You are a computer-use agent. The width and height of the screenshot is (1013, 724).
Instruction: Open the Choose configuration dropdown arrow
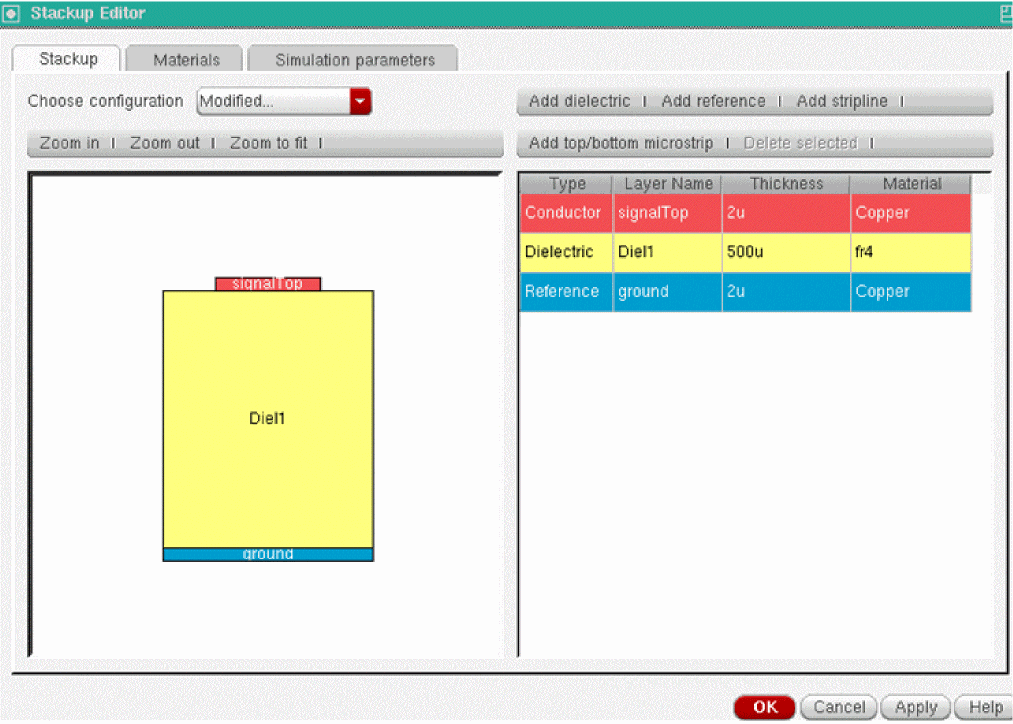360,101
